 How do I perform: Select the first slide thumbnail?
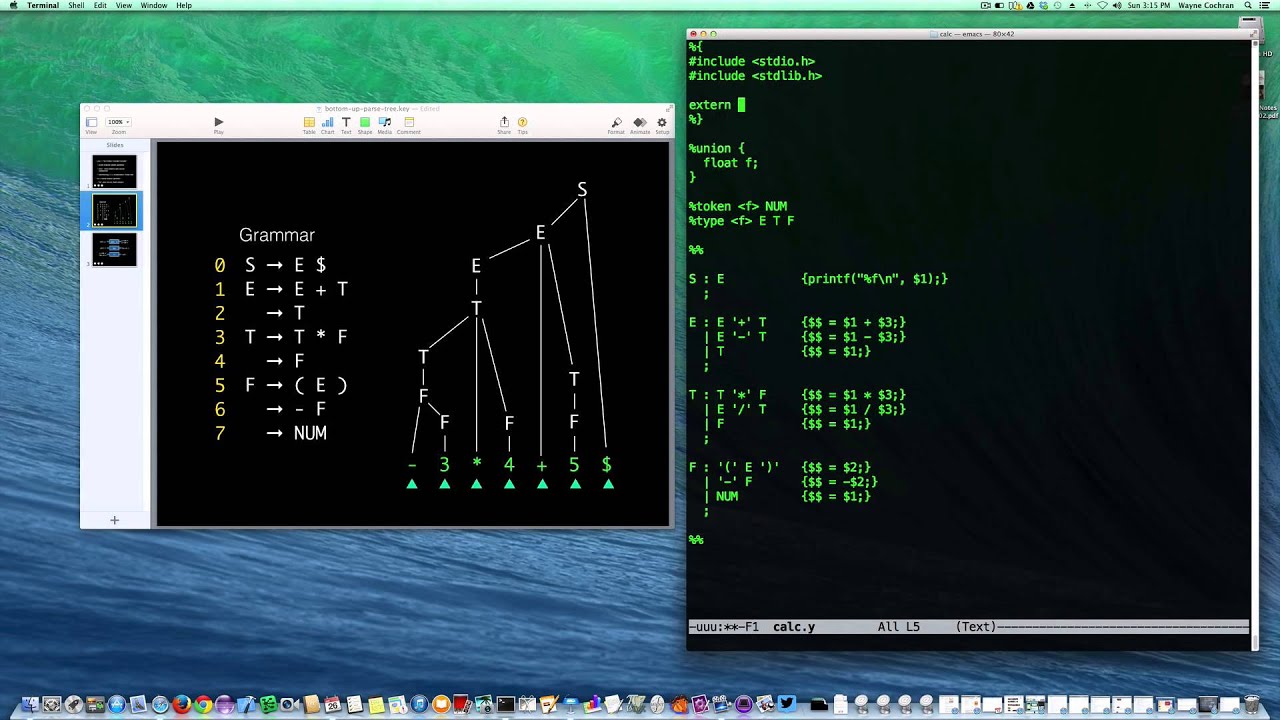(114, 171)
